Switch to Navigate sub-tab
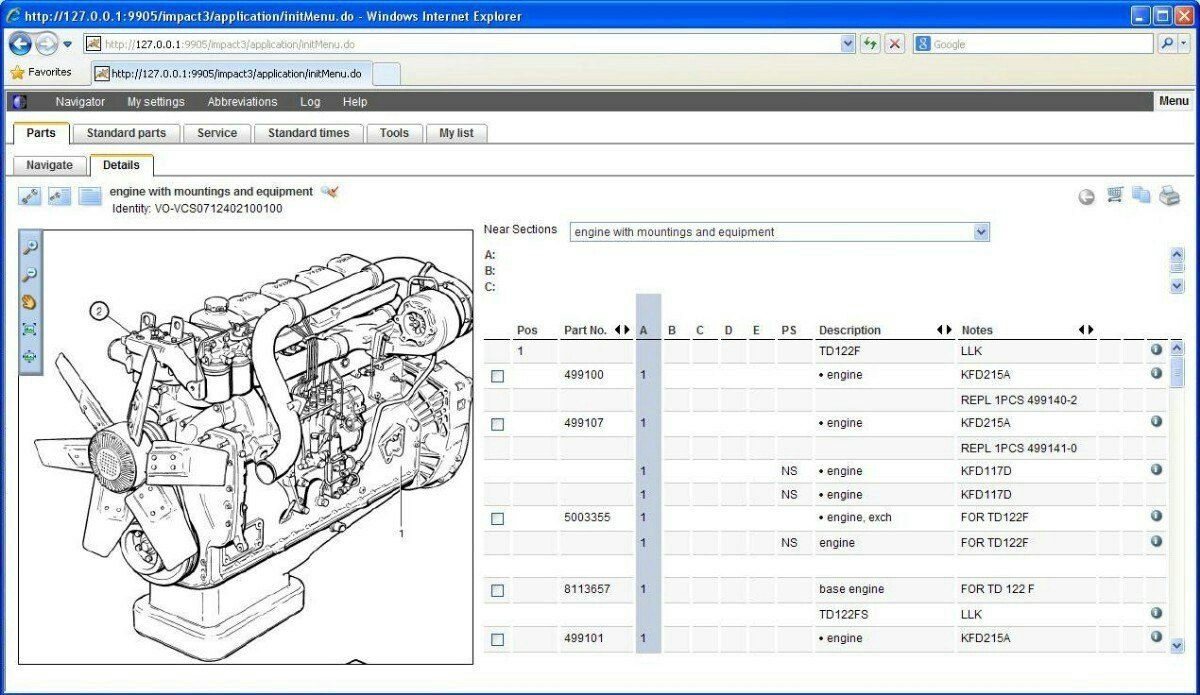Viewport: 1200px width, 695px height. 50,165
